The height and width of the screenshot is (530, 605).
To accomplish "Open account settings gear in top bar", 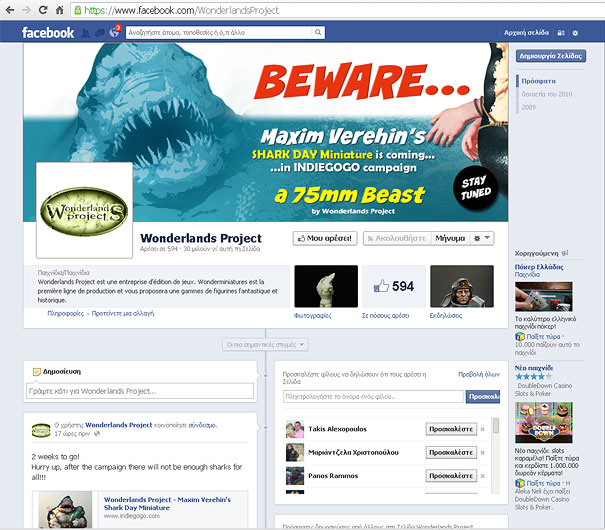I will pyautogui.click(x=575, y=33).
